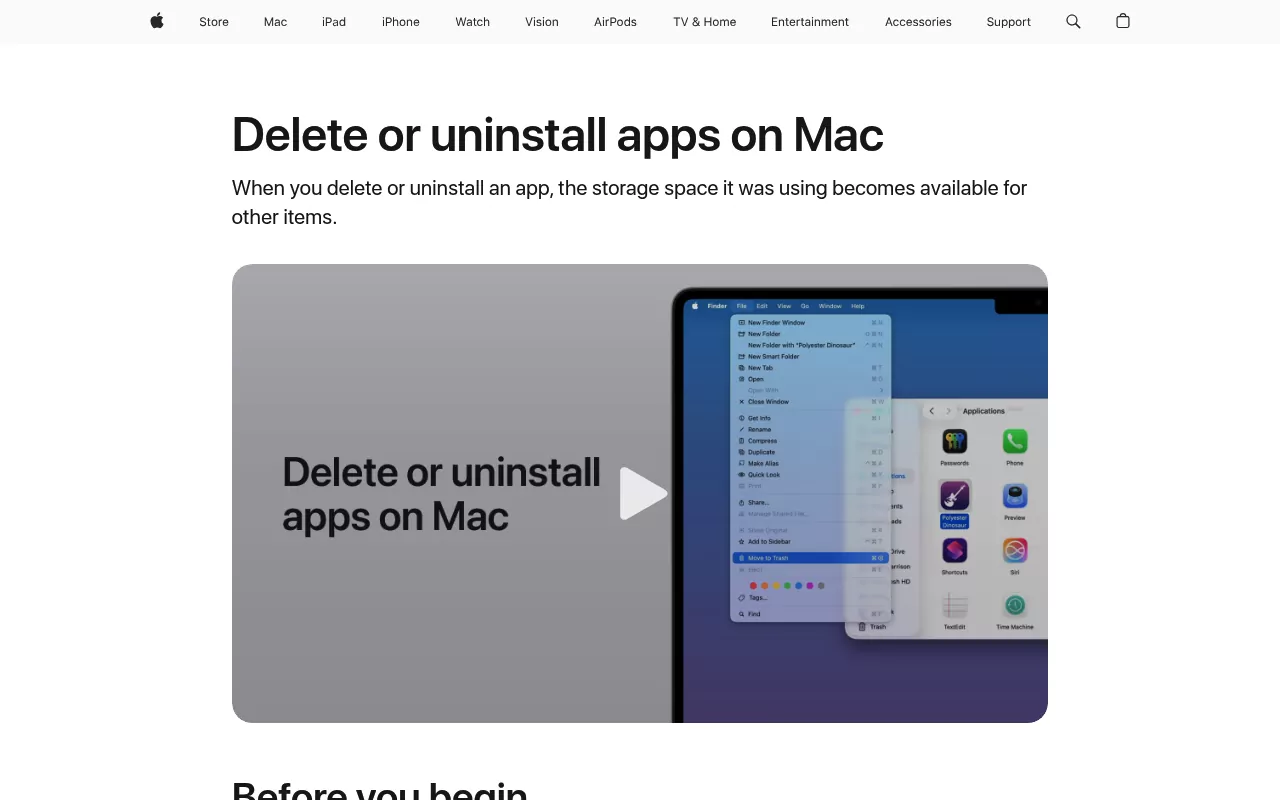Open the TV & Home link
The image size is (1280, 800).
[x=705, y=22]
